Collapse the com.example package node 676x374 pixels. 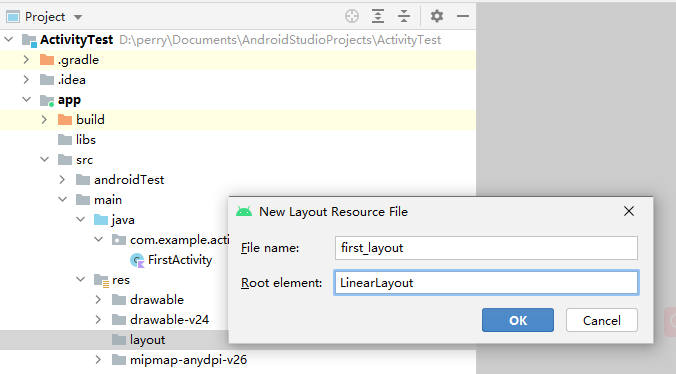pos(99,239)
